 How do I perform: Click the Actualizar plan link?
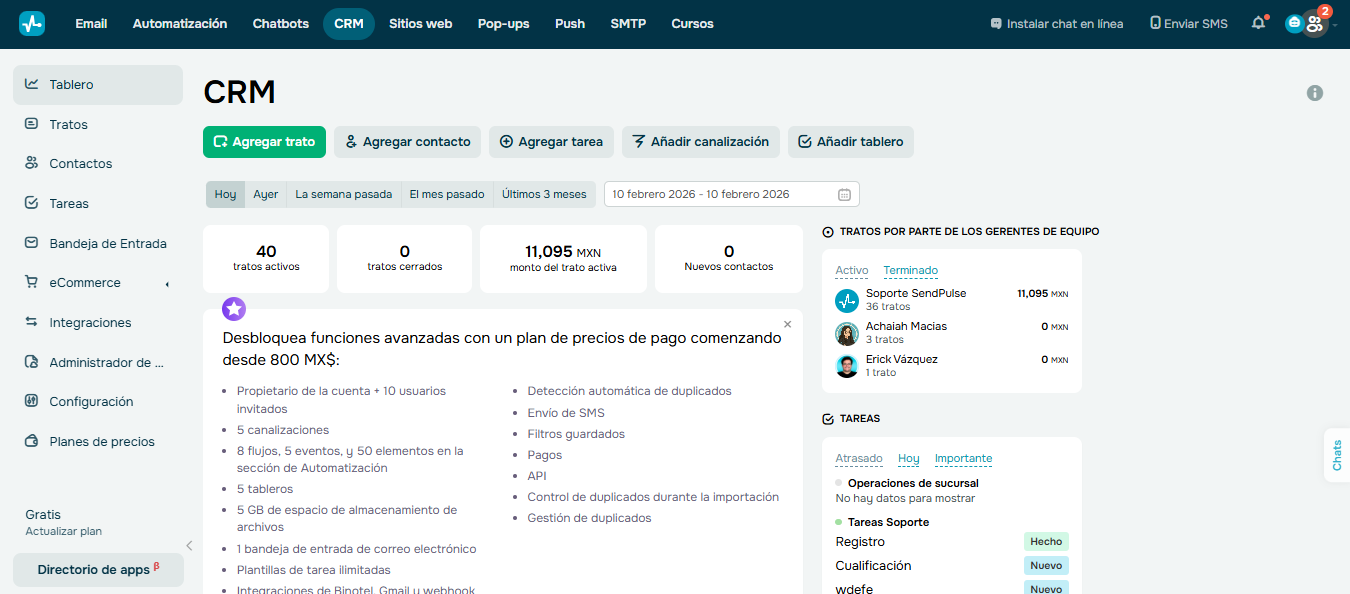(x=62, y=531)
